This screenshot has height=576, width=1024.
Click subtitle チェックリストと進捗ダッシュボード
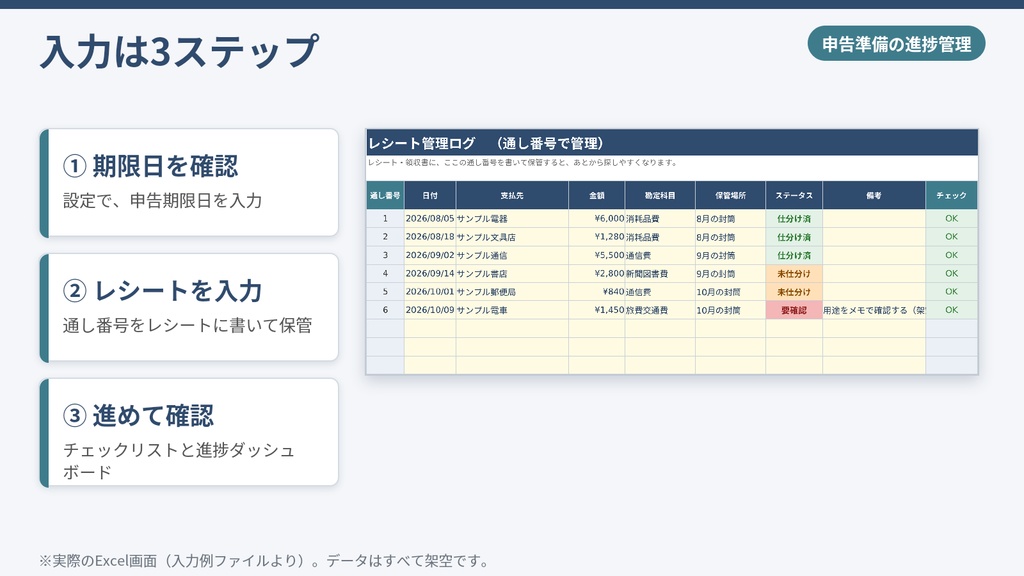(x=179, y=460)
